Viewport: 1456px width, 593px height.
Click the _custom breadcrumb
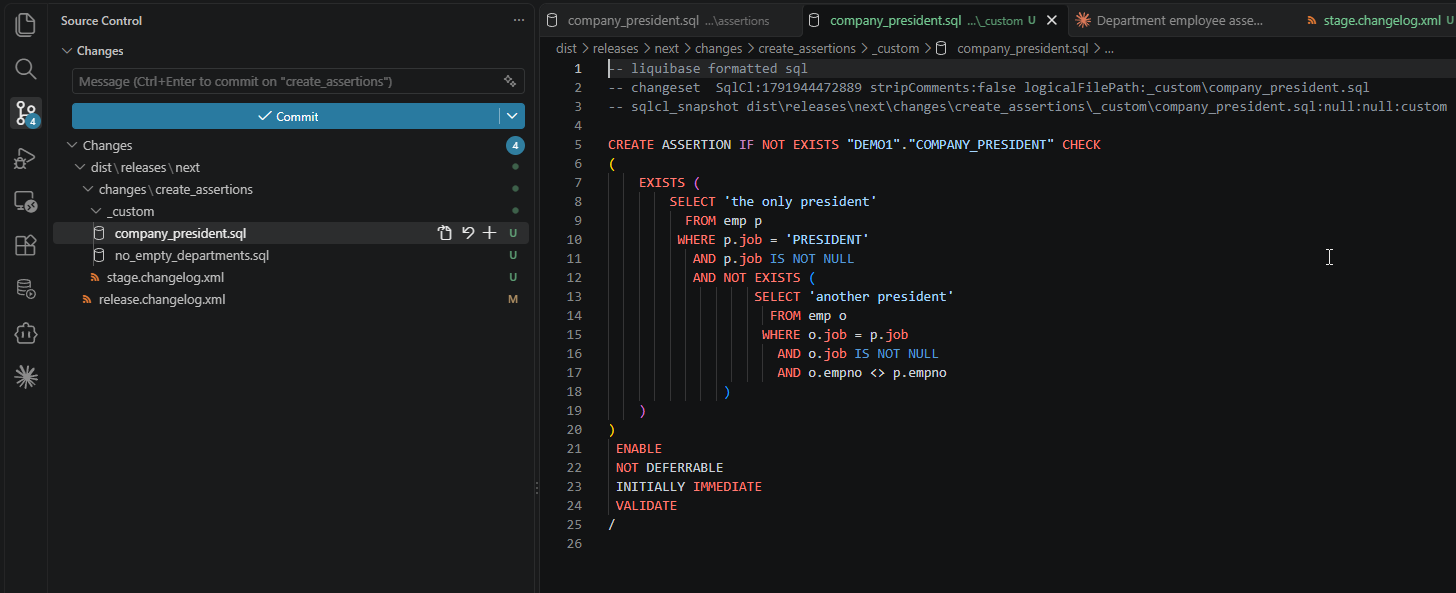[895, 48]
